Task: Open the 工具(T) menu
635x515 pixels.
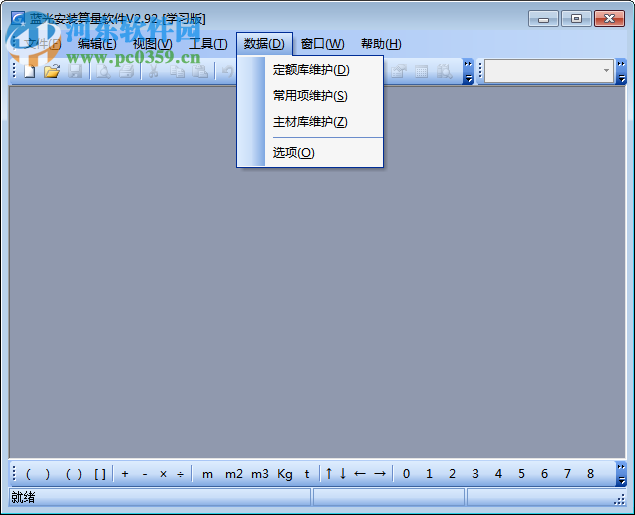Action: pyautogui.click(x=208, y=44)
